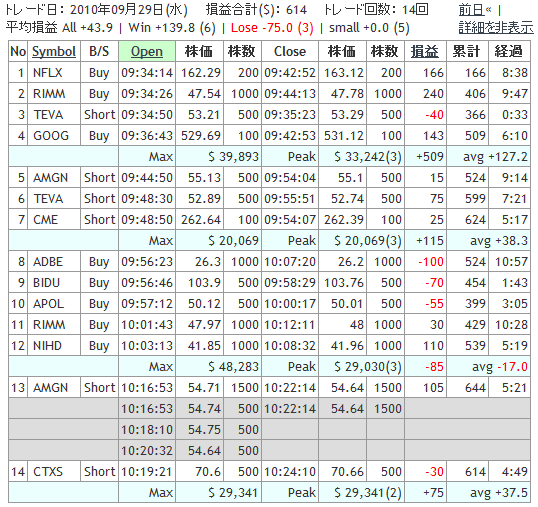
Task: Click GOOG close price 531.12
Action: pyautogui.click(x=344, y=136)
